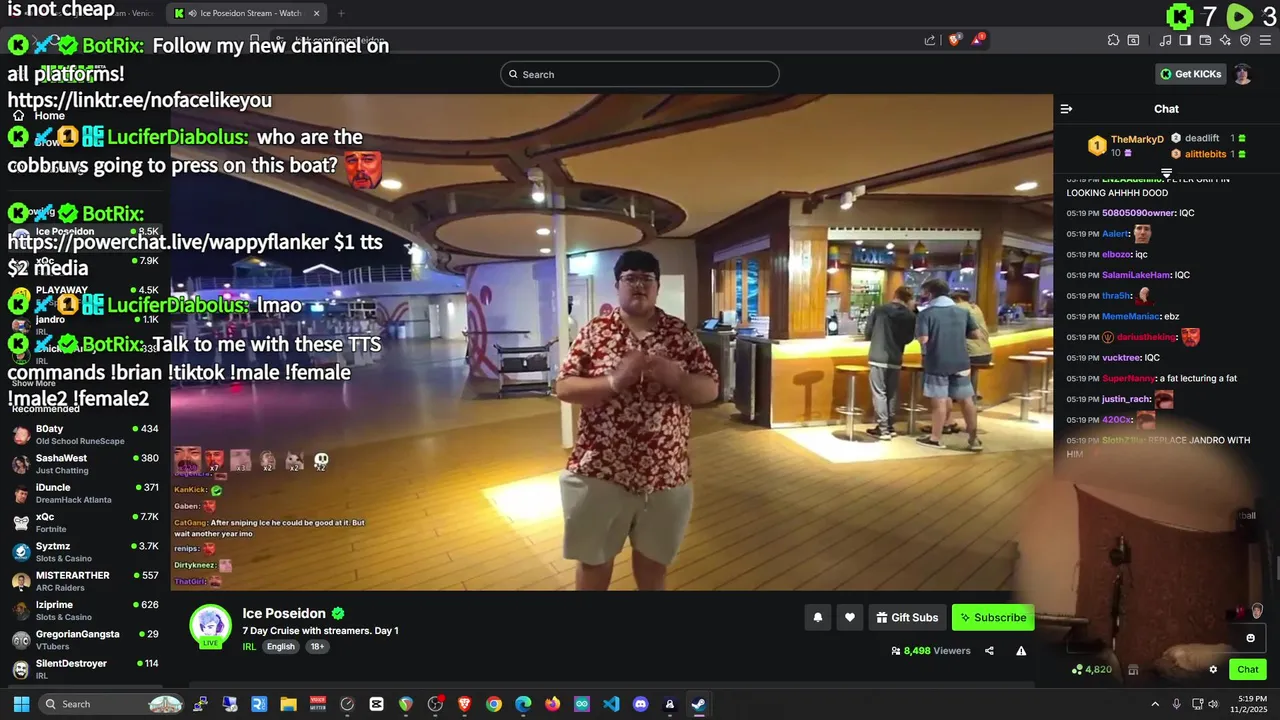Click the Ice Poseidon channel name
1280x720 pixels.
pos(284,613)
